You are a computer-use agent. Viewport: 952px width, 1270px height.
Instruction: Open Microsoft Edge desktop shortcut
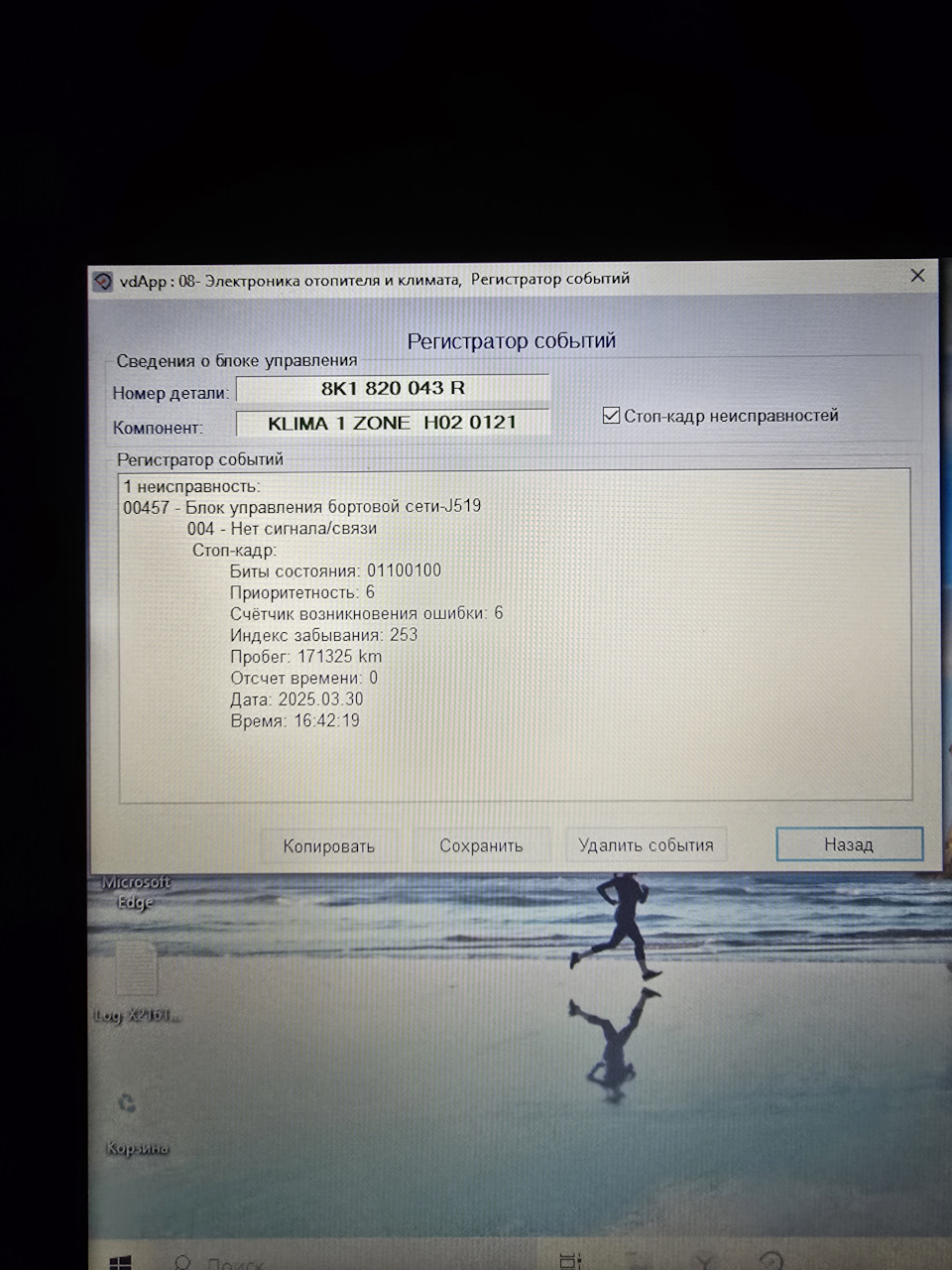point(136,891)
